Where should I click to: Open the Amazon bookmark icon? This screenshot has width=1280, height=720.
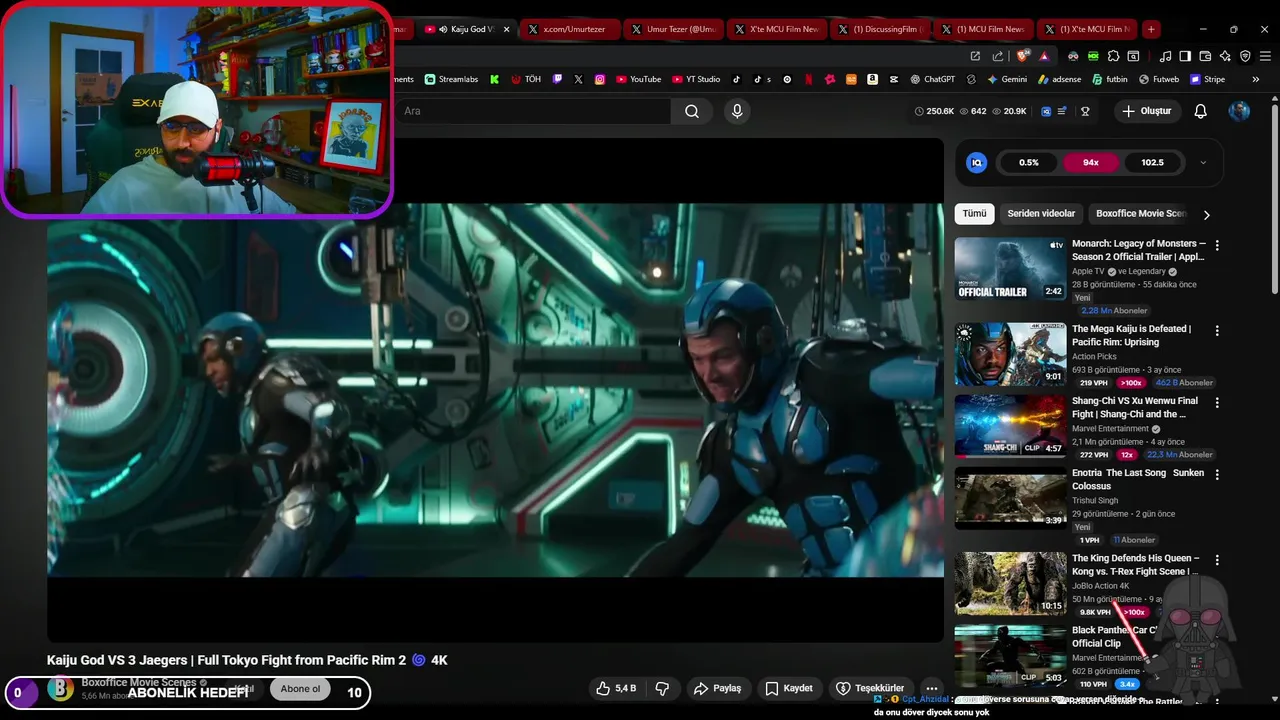tap(873, 79)
